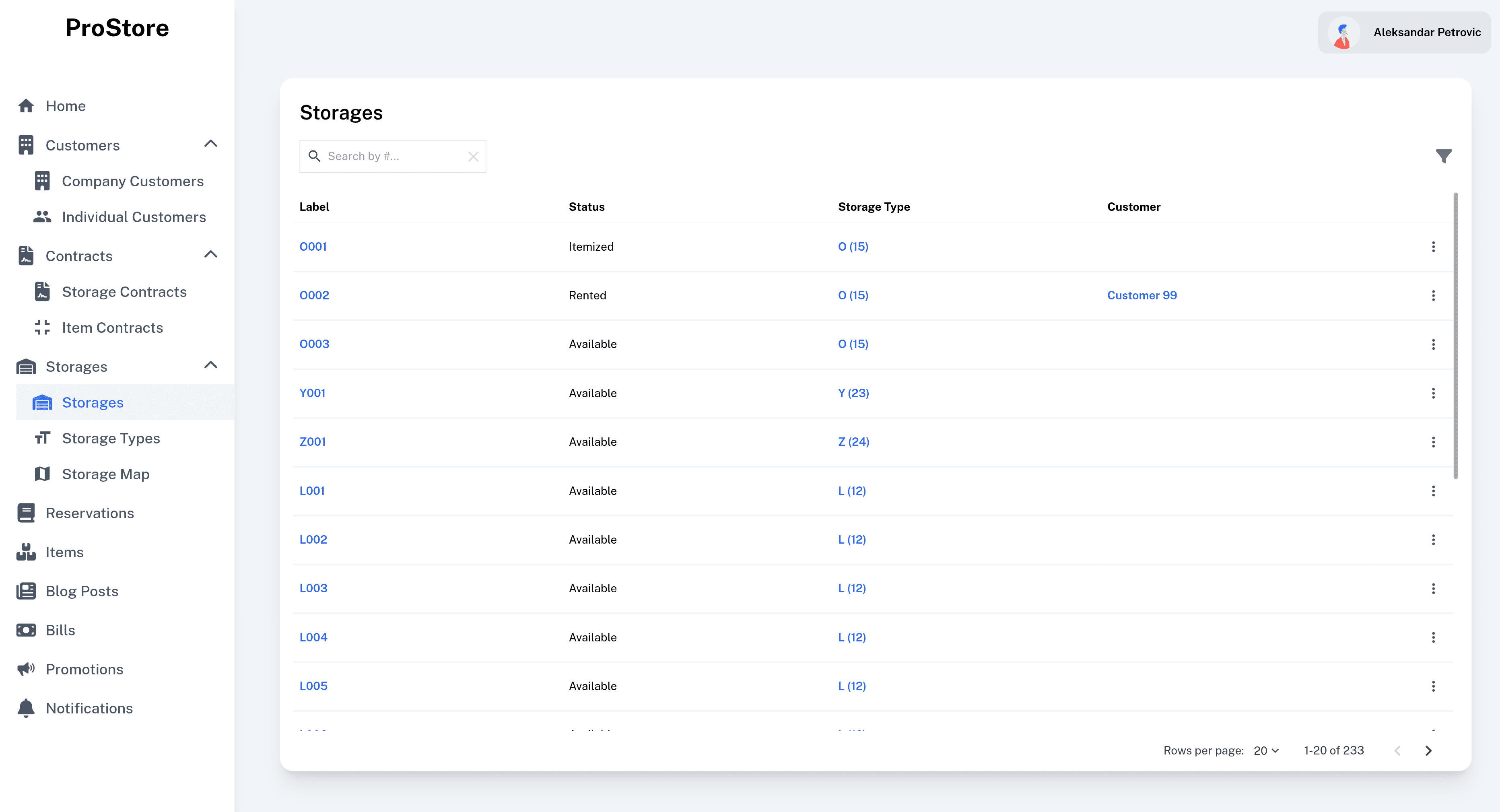Go to next page of storages

pos(1428,750)
